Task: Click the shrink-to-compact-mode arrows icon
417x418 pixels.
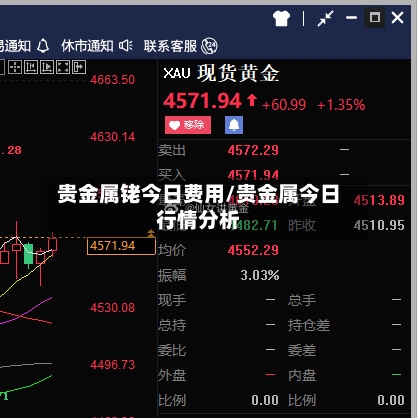Action: (x=325, y=18)
